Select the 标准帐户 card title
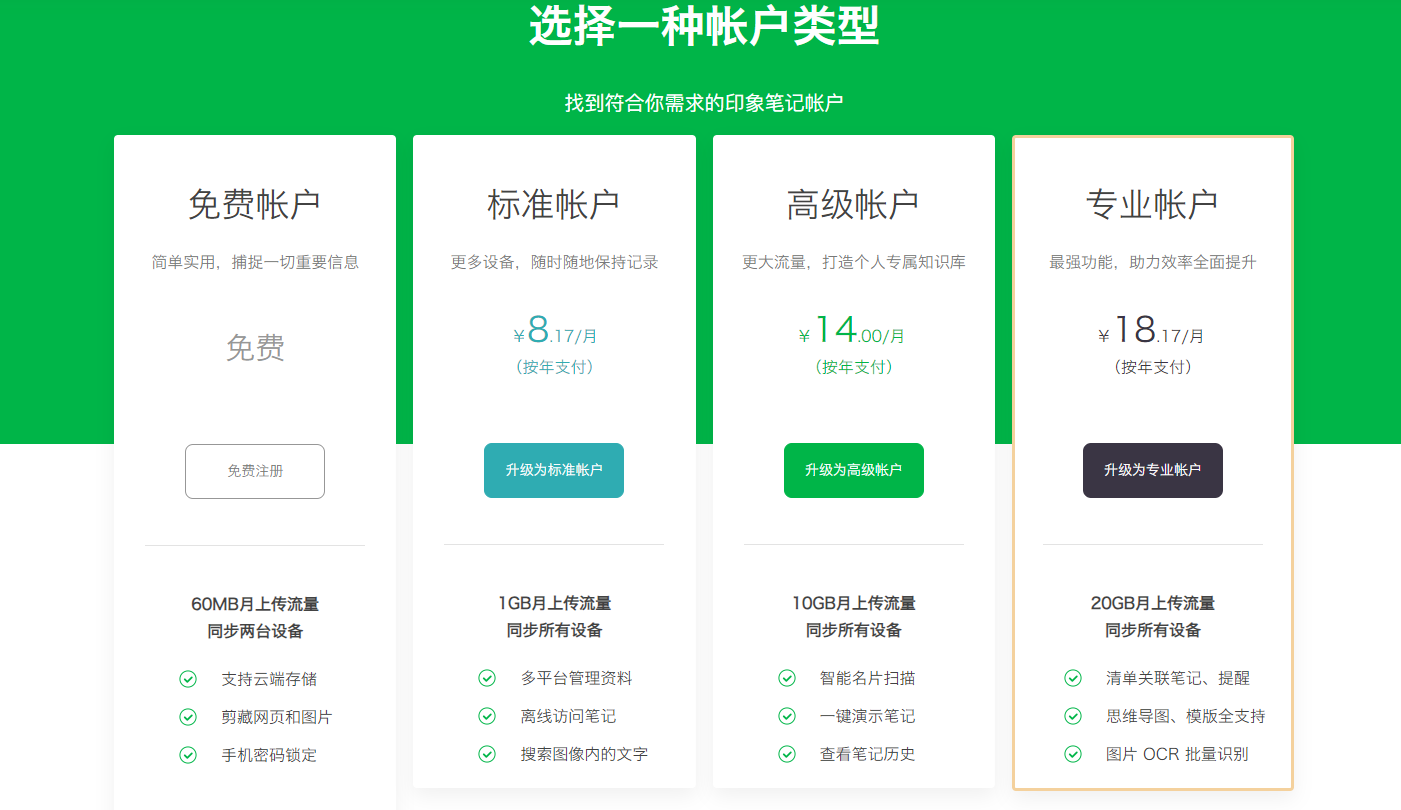Screen dimensions: 1401x810 [x=554, y=204]
